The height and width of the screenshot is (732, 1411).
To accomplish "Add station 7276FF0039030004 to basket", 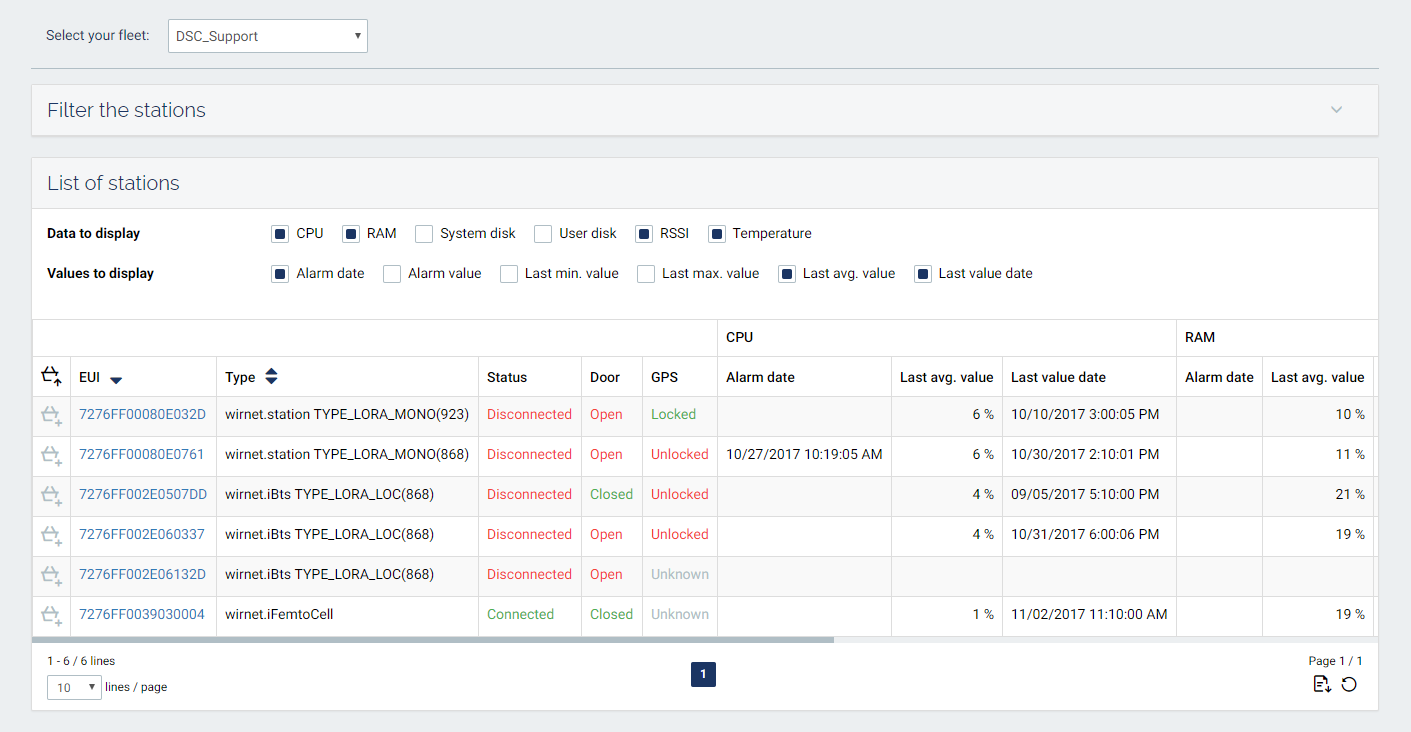I will point(51,615).
